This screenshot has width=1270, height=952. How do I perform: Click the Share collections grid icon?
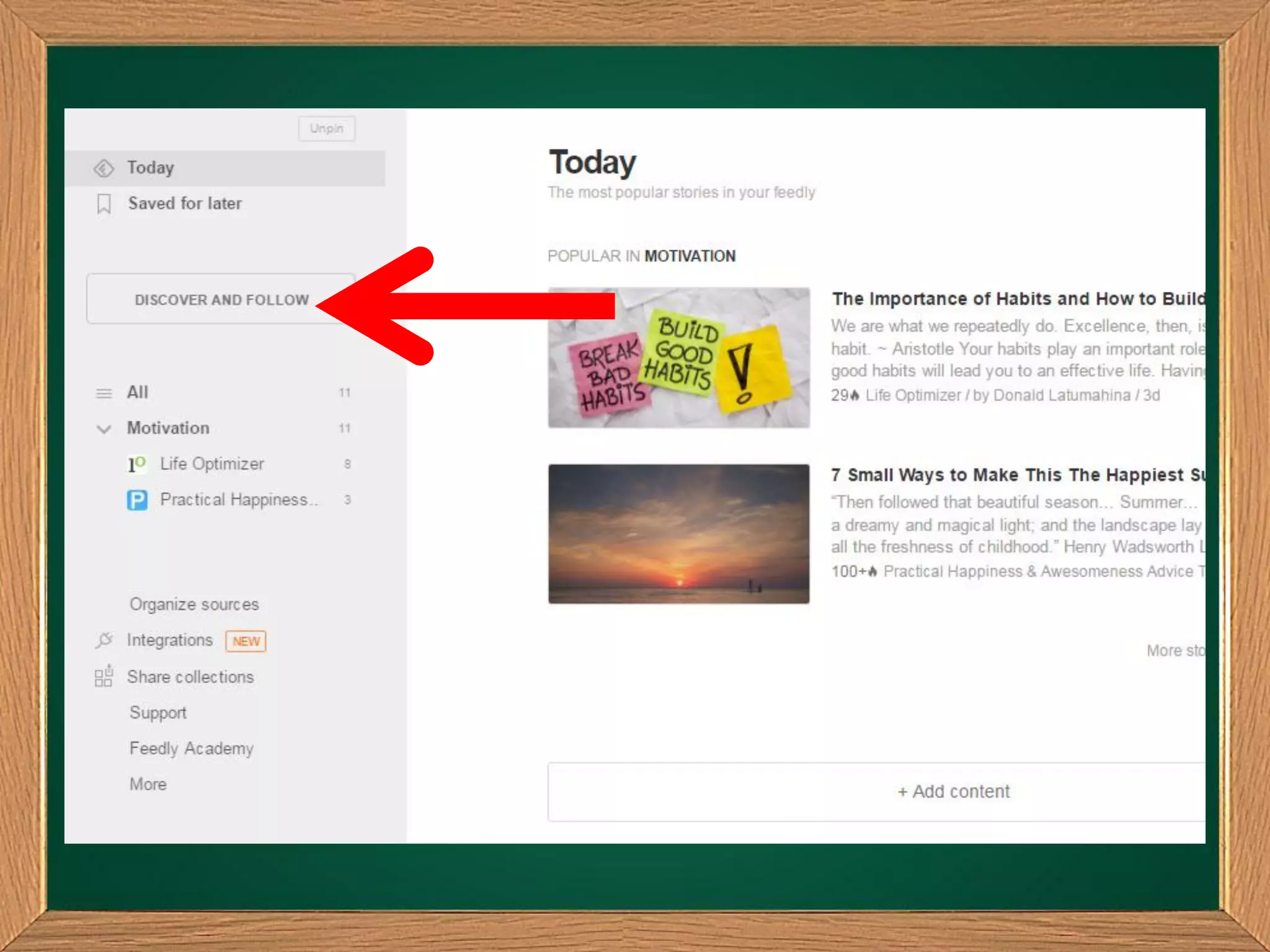tap(104, 676)
